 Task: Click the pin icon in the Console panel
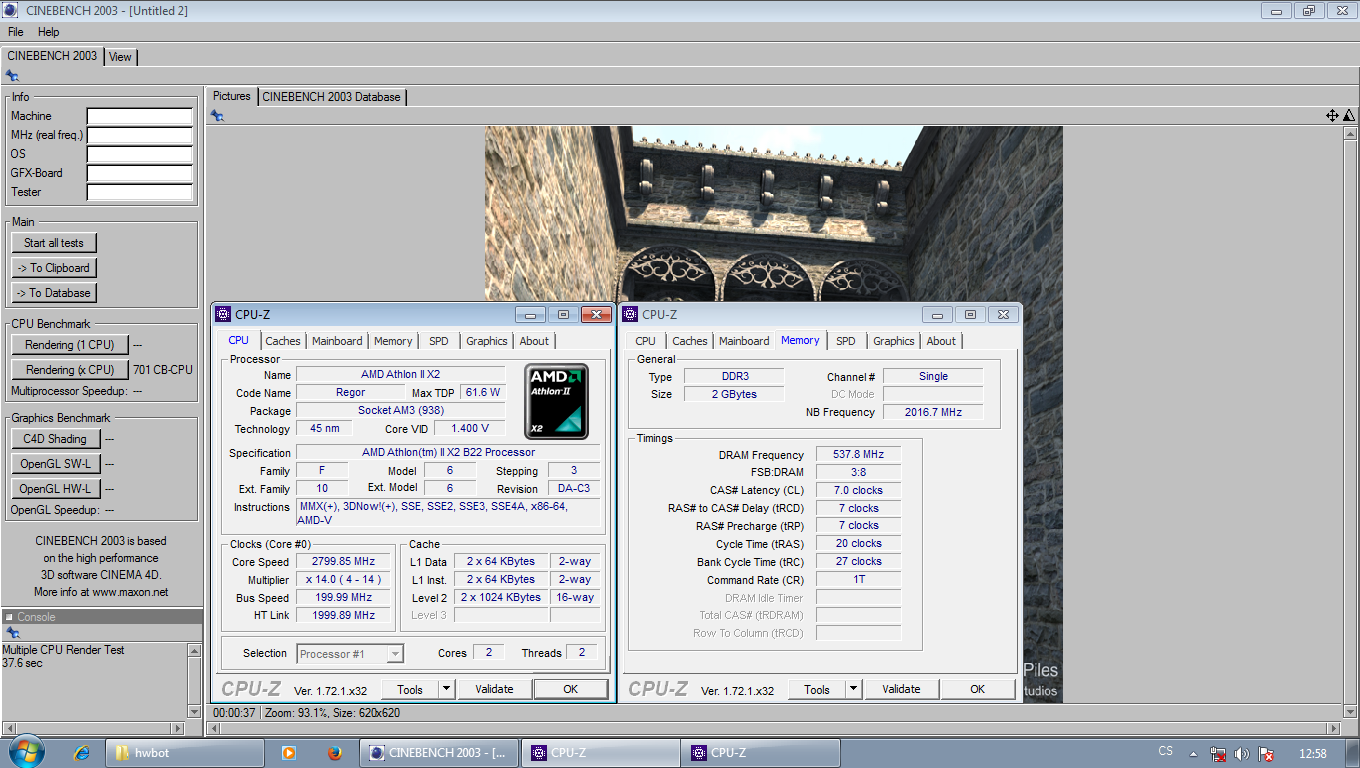tap(12, 633)
